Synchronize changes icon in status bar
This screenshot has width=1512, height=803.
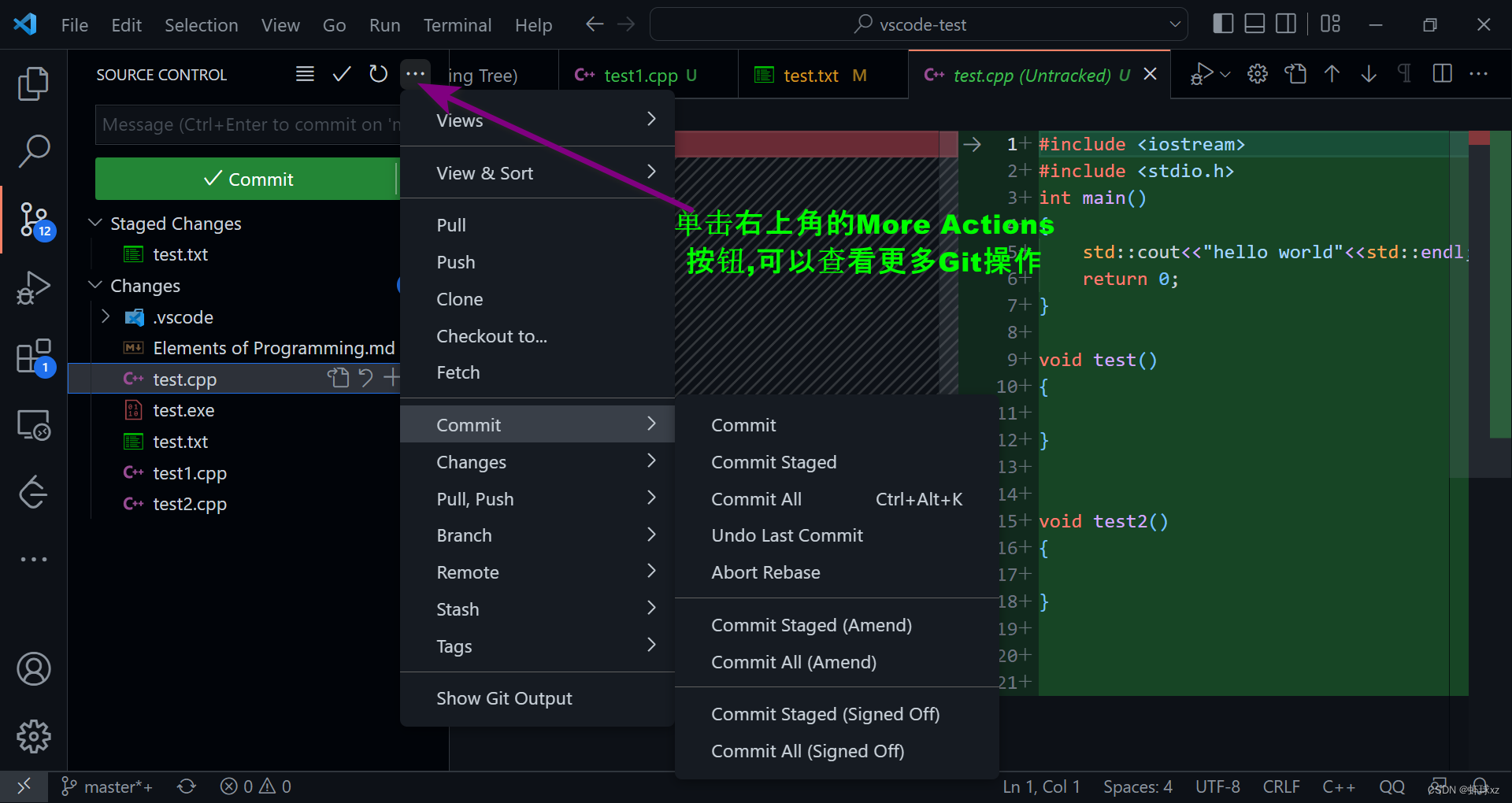pyautogui.click(x=187, y=786)
